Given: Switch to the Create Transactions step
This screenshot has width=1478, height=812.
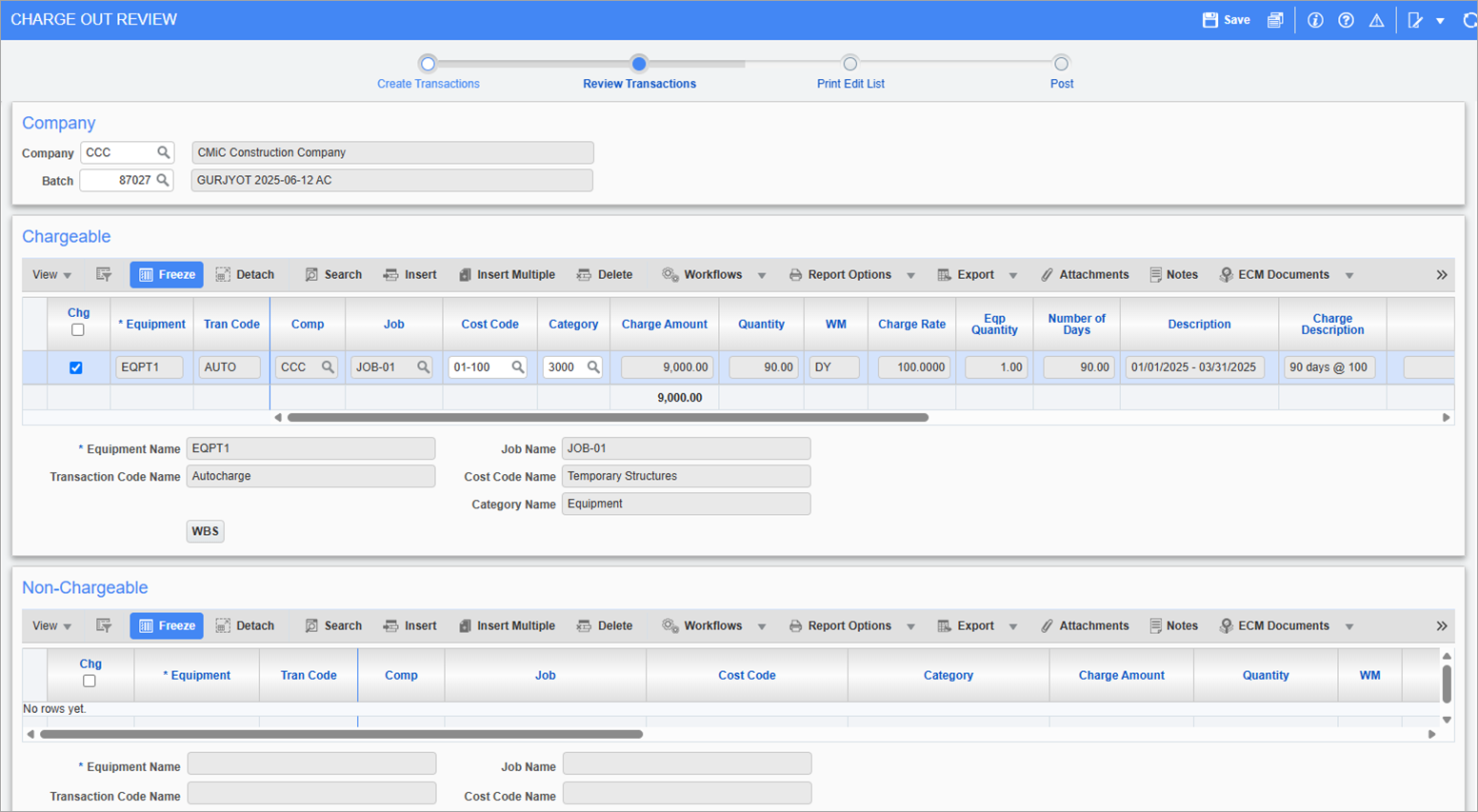Looking at the screenshot, I should pos(428,64).
